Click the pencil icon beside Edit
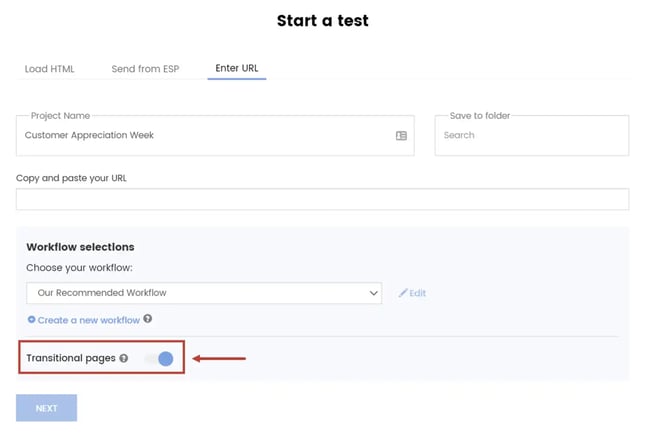650x444 pixels. coord(403,293)
